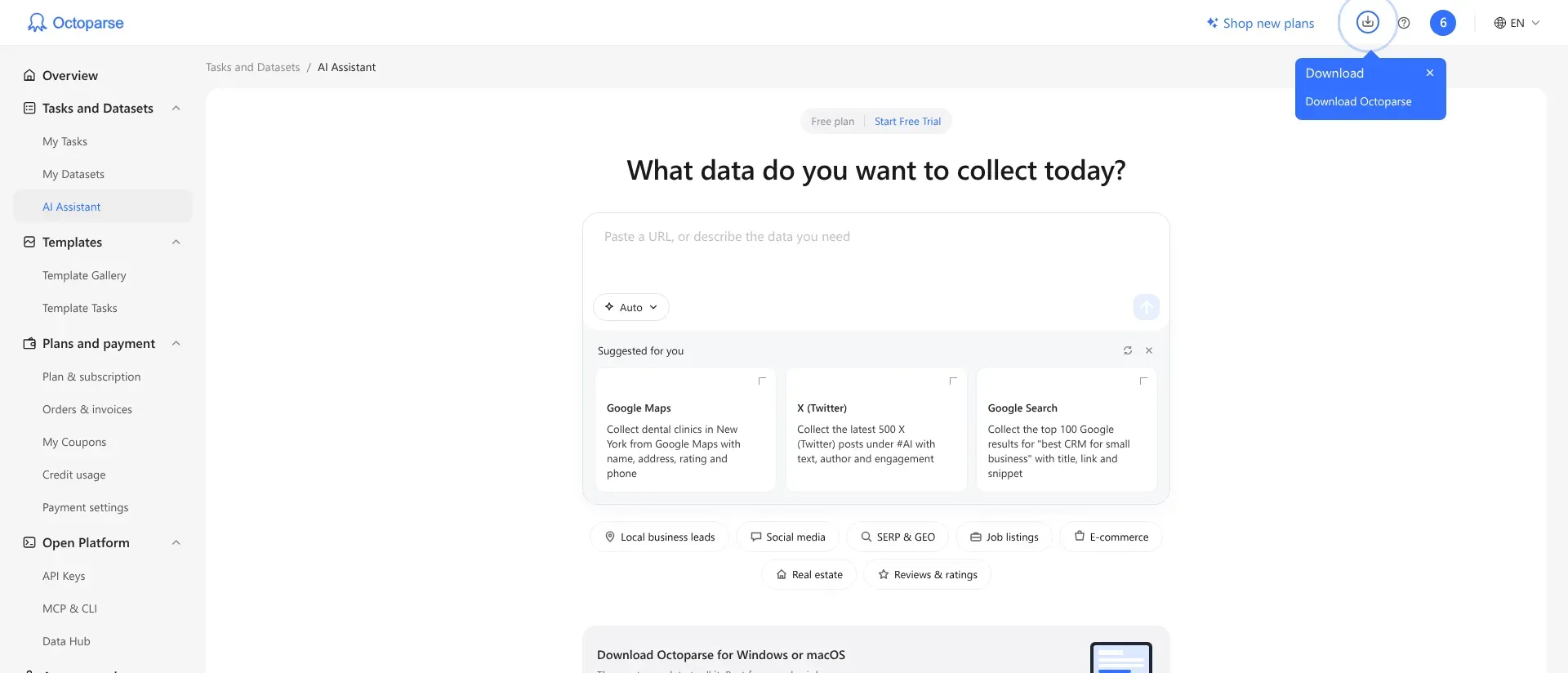Open the EN language dropdown
This screenshot has width=1568, height=673.
tap(1517, 23)
